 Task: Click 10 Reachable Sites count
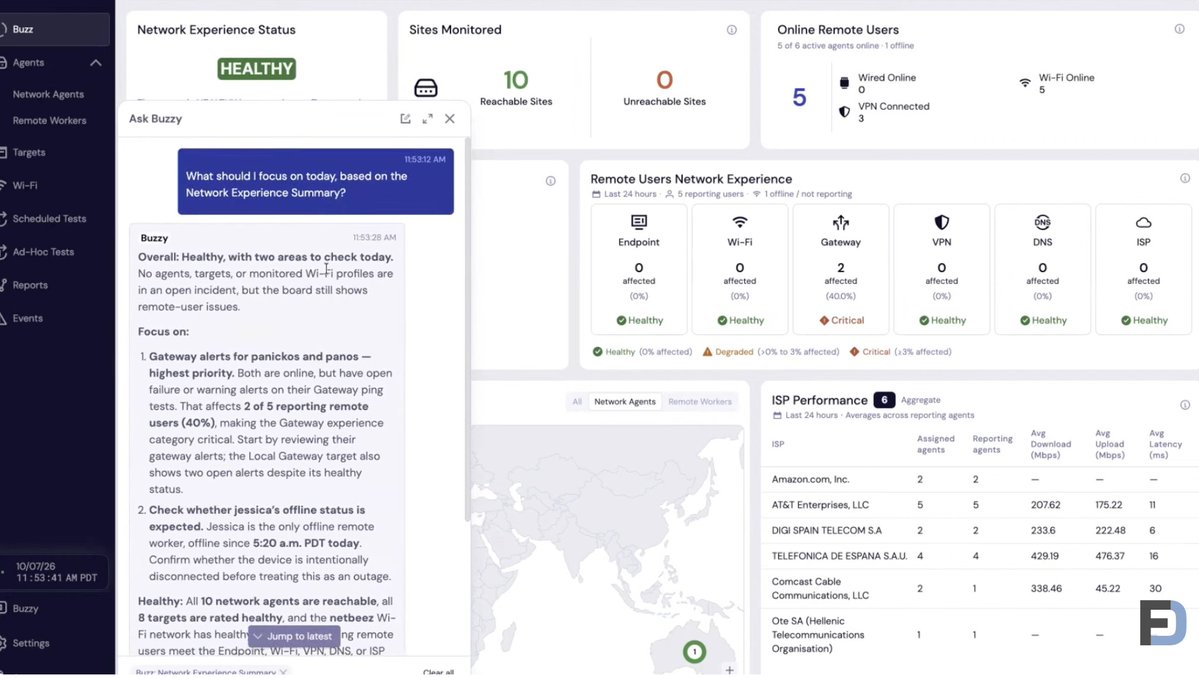pos(516,79)
